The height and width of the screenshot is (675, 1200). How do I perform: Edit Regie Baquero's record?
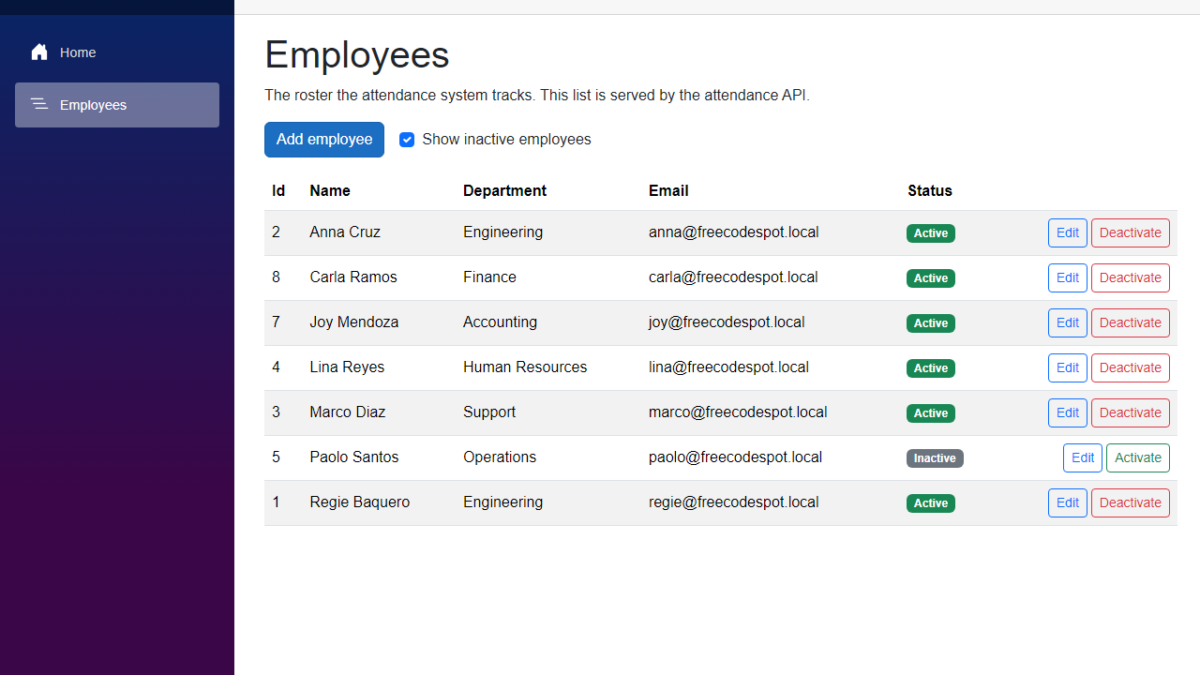1067,503
